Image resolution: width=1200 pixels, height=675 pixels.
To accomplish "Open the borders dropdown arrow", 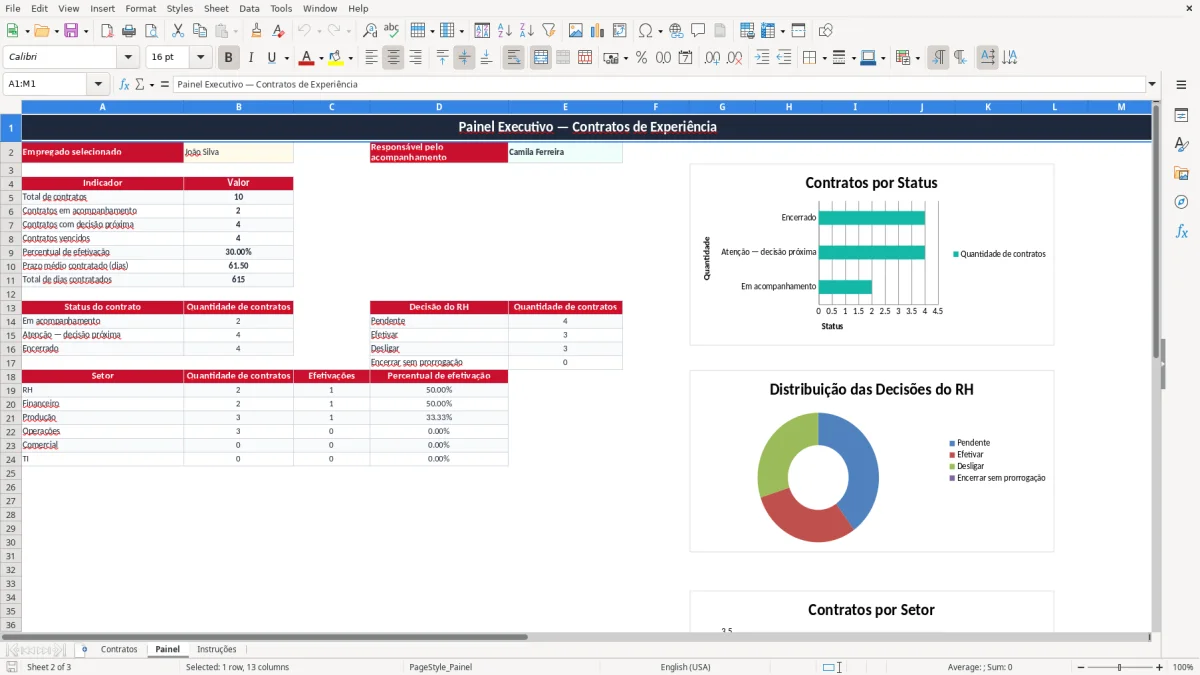I will 825,58.
